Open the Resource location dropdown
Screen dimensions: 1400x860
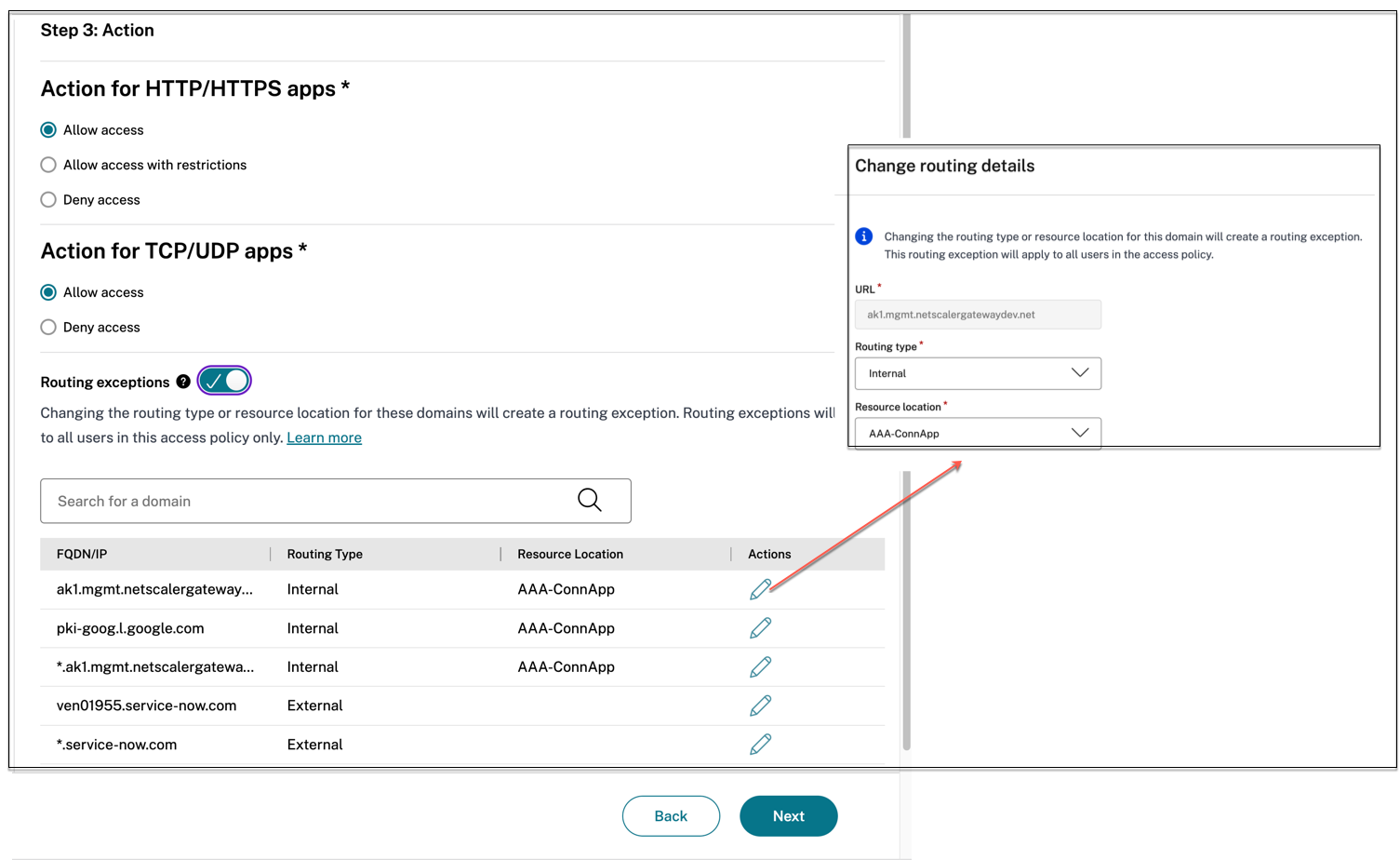pos(978,433)
